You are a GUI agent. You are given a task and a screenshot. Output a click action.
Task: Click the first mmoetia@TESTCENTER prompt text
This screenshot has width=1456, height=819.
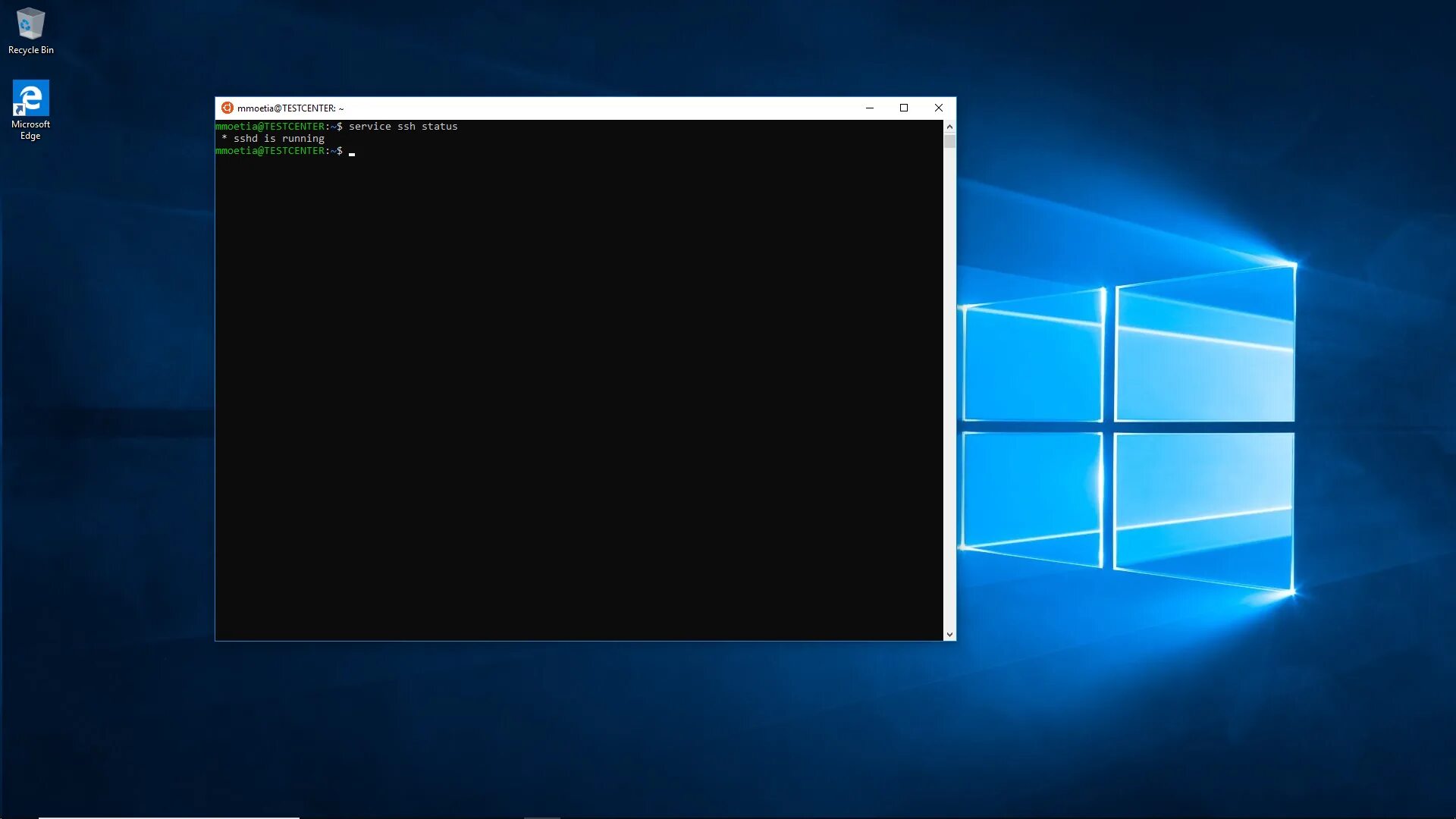point(270,127)
